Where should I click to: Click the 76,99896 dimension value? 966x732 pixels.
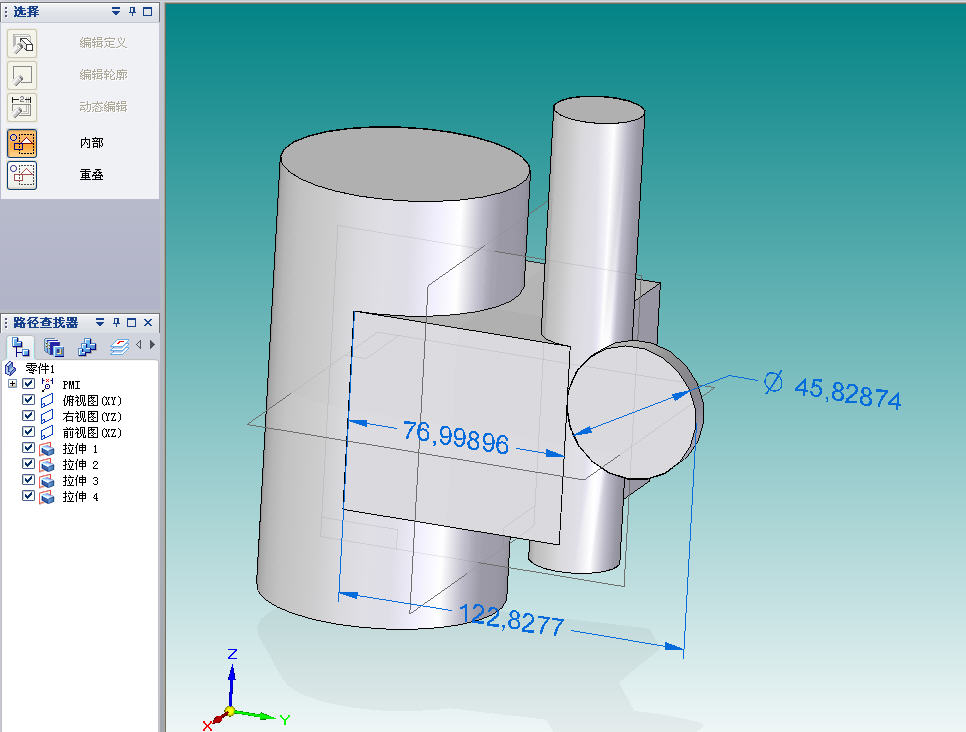[x=456, y=437]
